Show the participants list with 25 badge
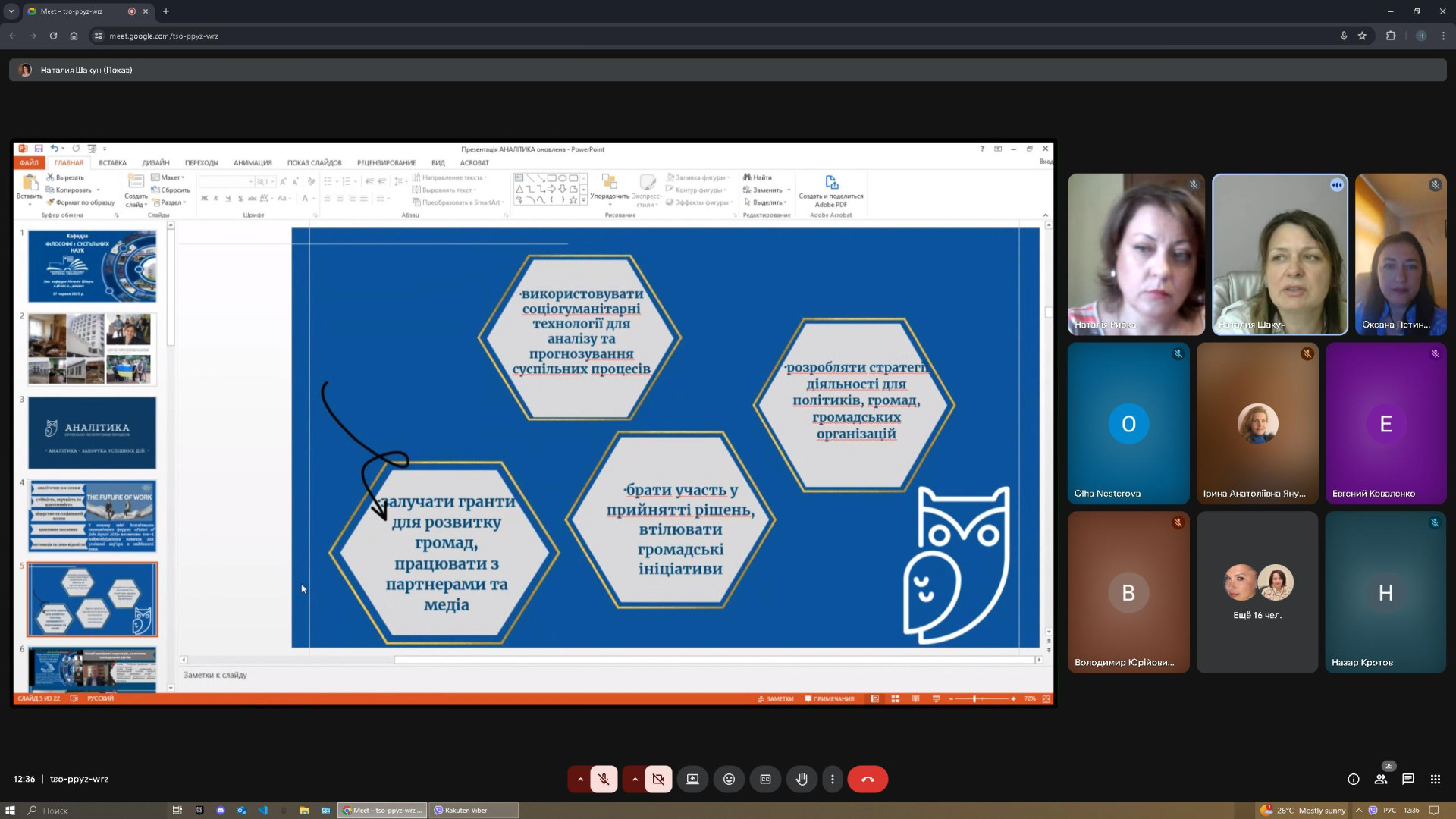The image size is (1456, 819). [x=1381, y=779]
